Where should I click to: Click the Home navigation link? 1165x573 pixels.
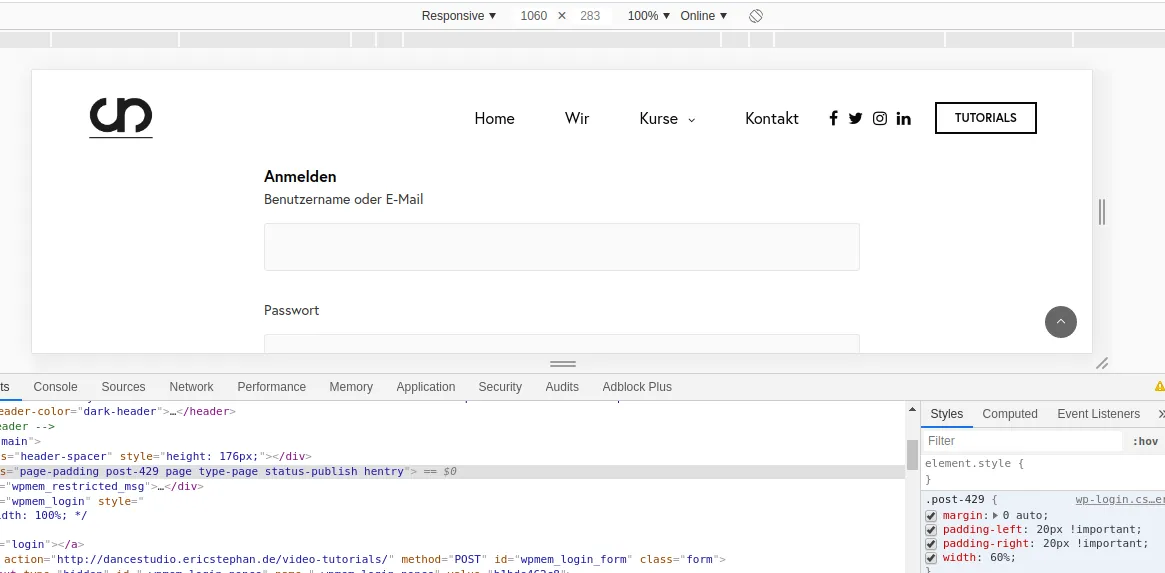point(494,119)
